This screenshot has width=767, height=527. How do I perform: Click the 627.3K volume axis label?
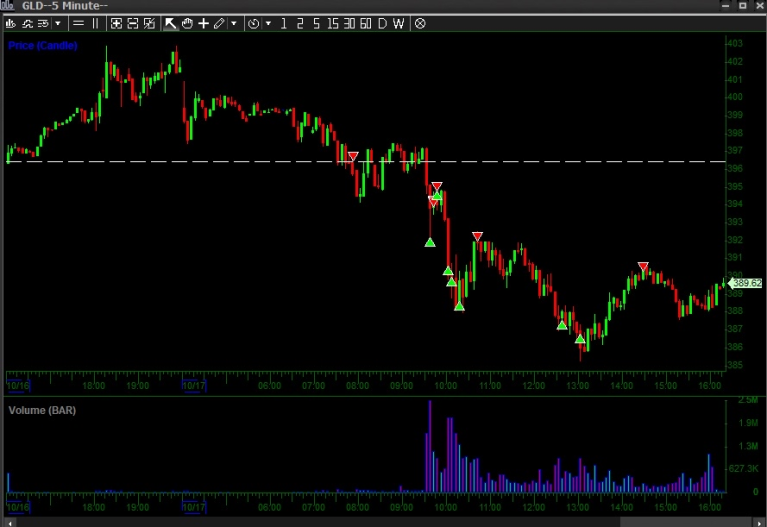click(x=743, y=468)
